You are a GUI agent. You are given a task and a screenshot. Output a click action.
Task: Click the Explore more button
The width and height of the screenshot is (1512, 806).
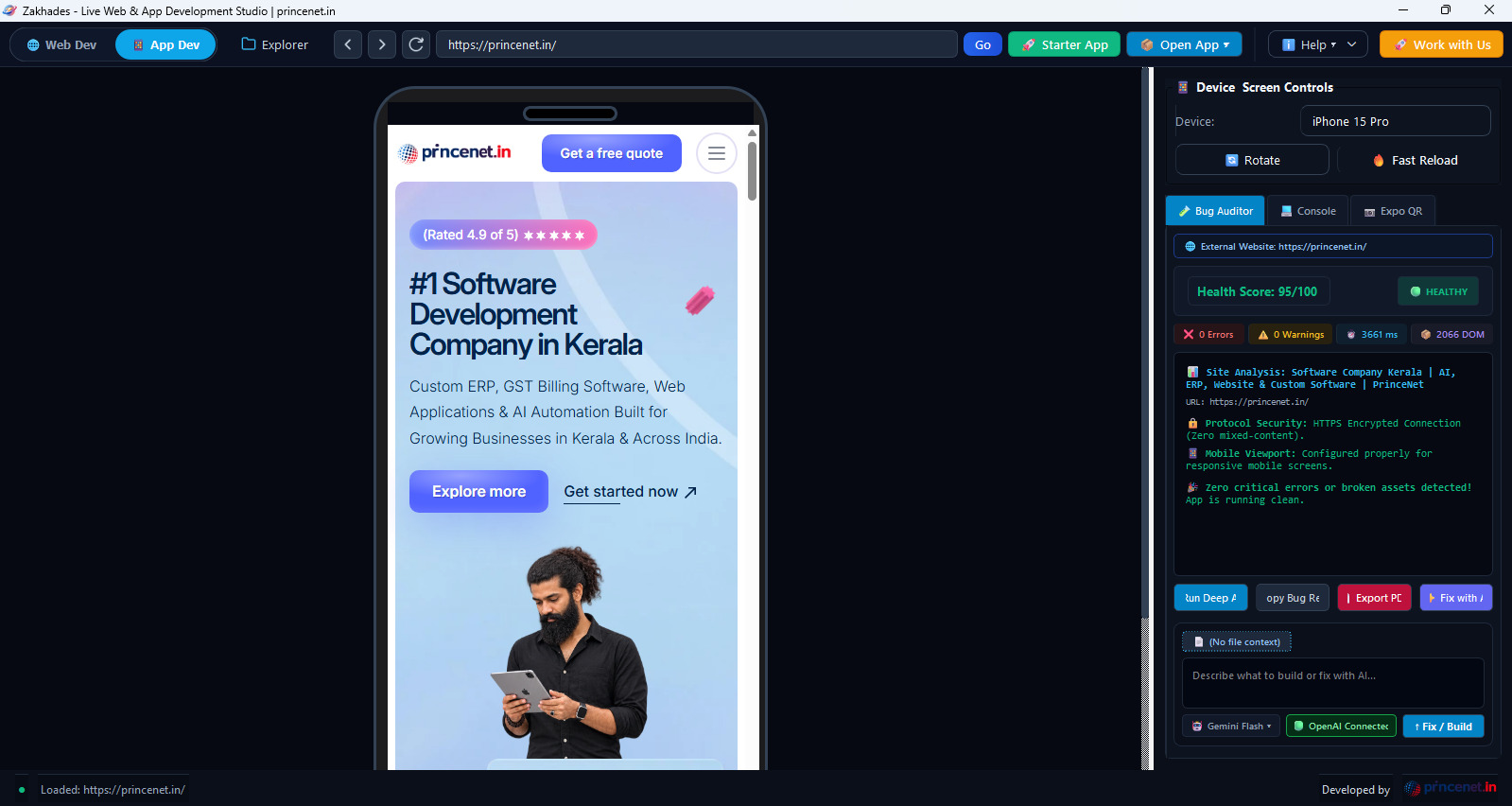(478, 491)
